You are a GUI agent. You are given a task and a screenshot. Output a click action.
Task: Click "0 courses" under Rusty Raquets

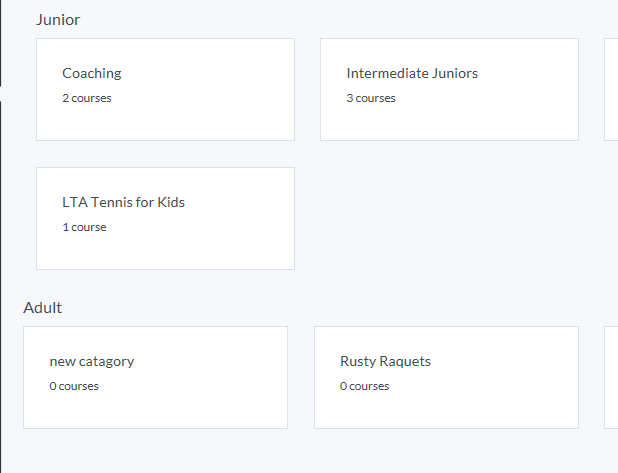[x=365, y=386]
